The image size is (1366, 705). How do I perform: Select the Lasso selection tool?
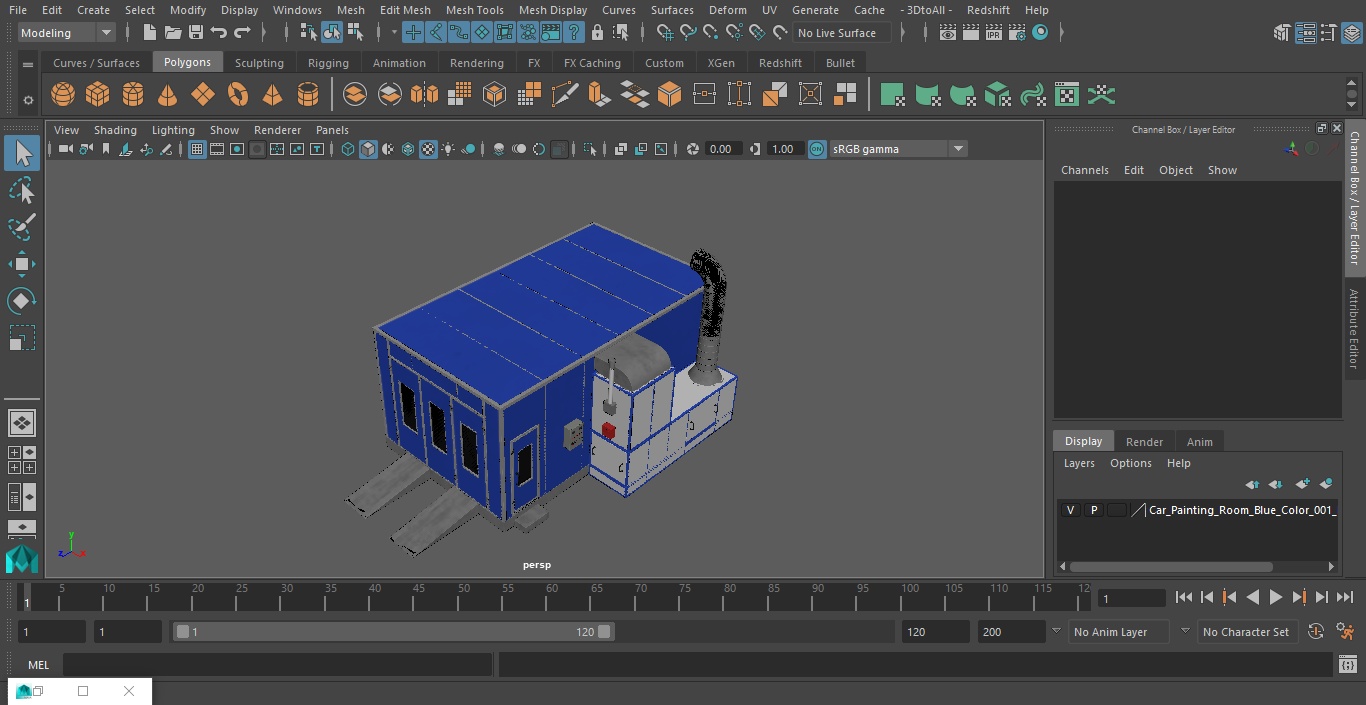coord(21,190)
